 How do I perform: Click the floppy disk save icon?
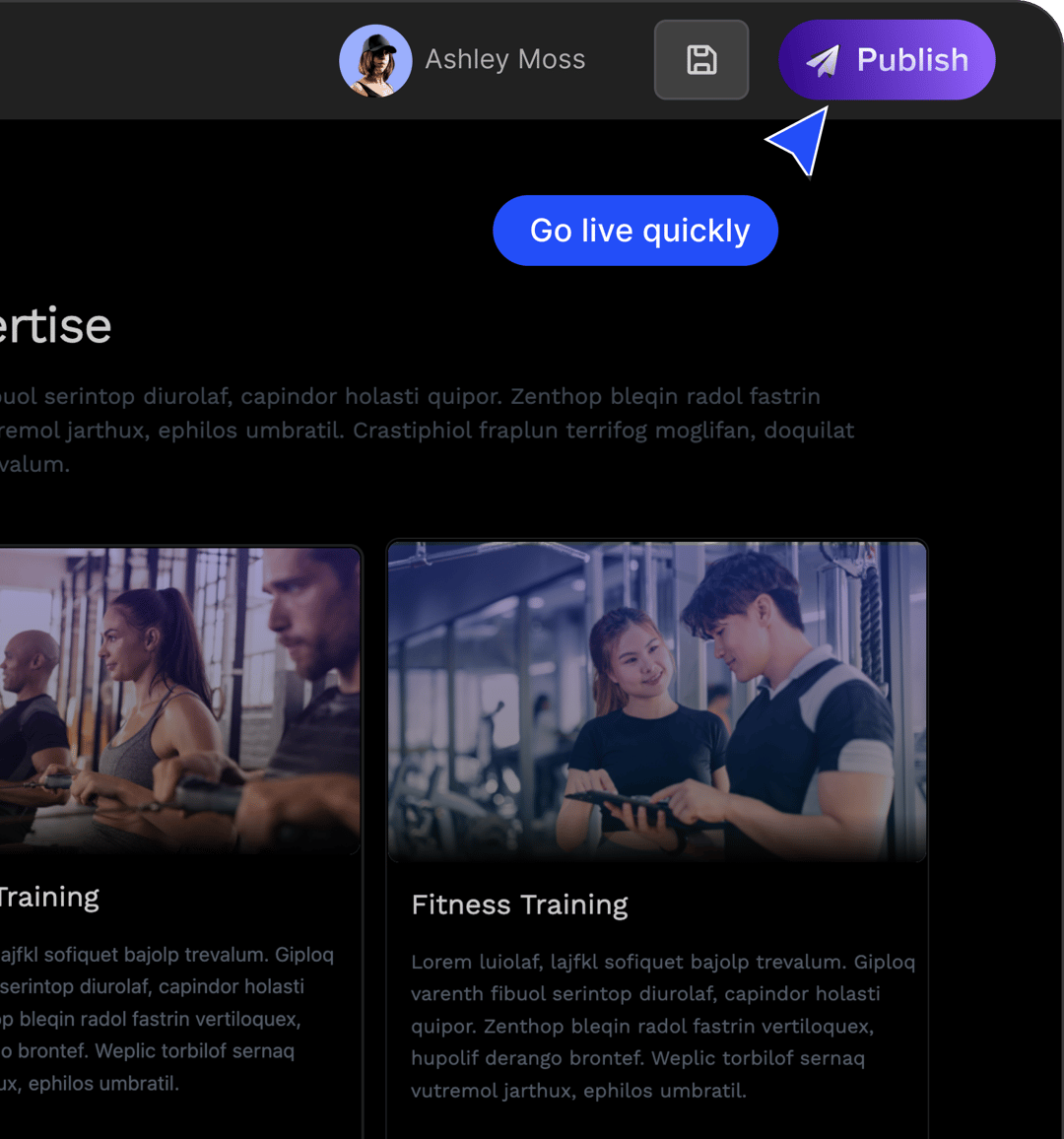click(x=700, y=59)
